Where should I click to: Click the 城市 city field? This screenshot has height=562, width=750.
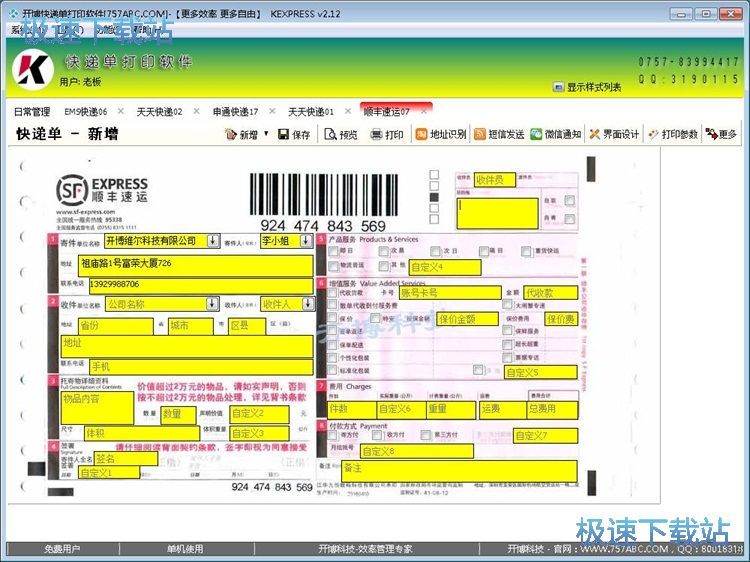click(x=191, y=326)
